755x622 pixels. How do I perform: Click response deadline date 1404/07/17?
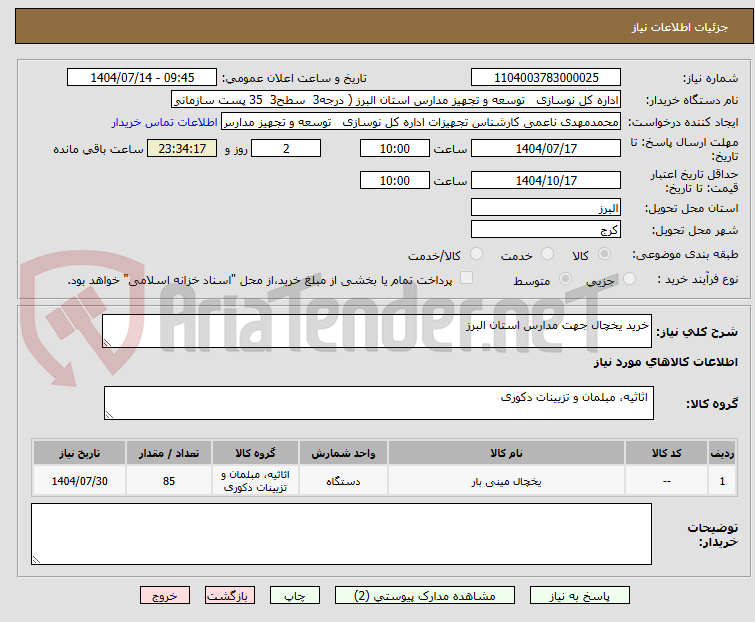[546, 148]
